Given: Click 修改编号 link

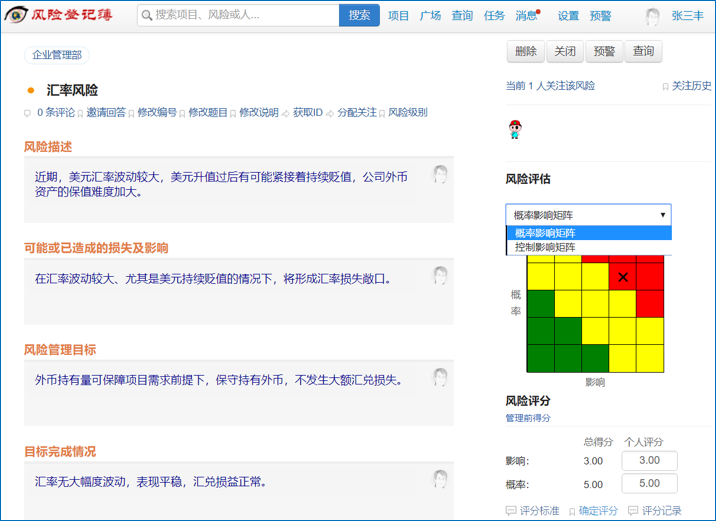Looking at the screenshot, I should (x=157, y=112).
